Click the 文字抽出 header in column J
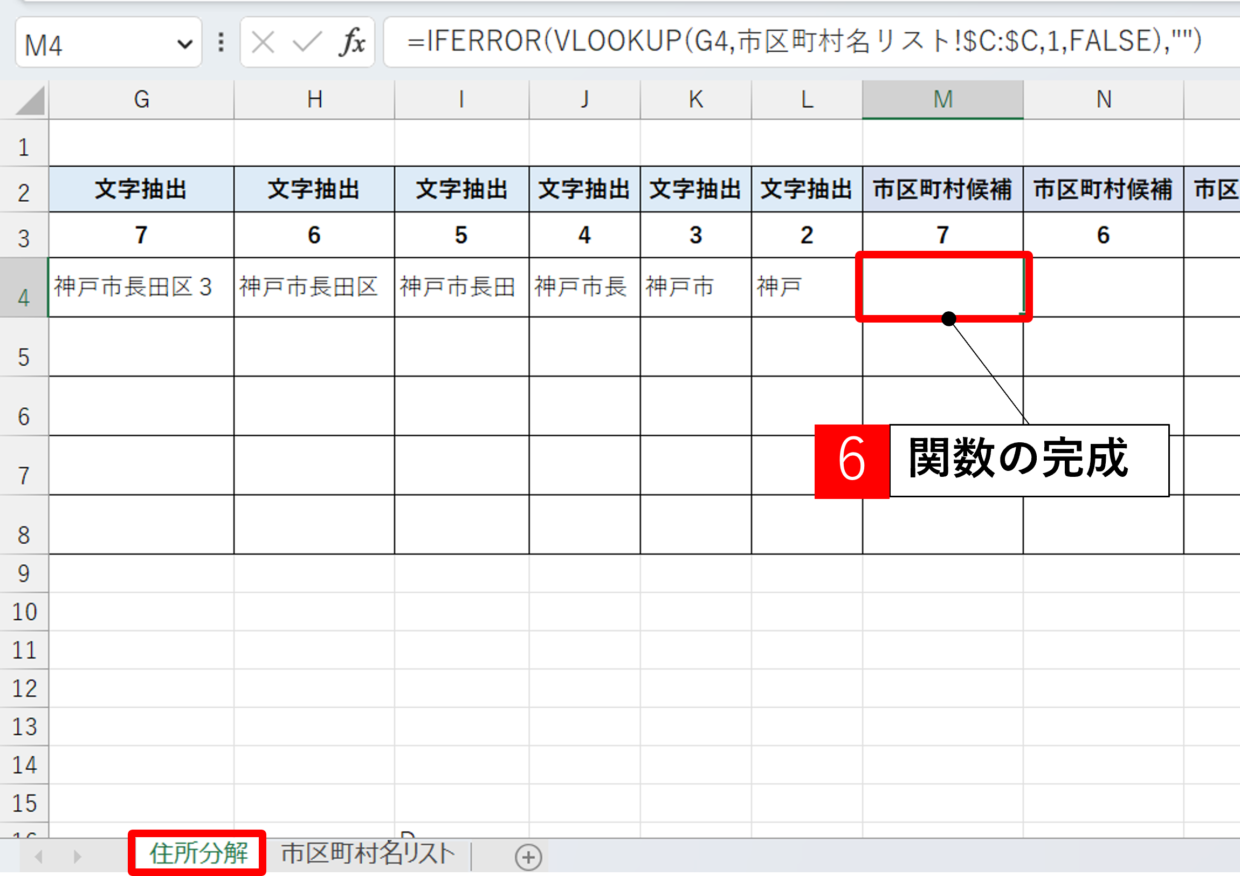 point(584,190)
